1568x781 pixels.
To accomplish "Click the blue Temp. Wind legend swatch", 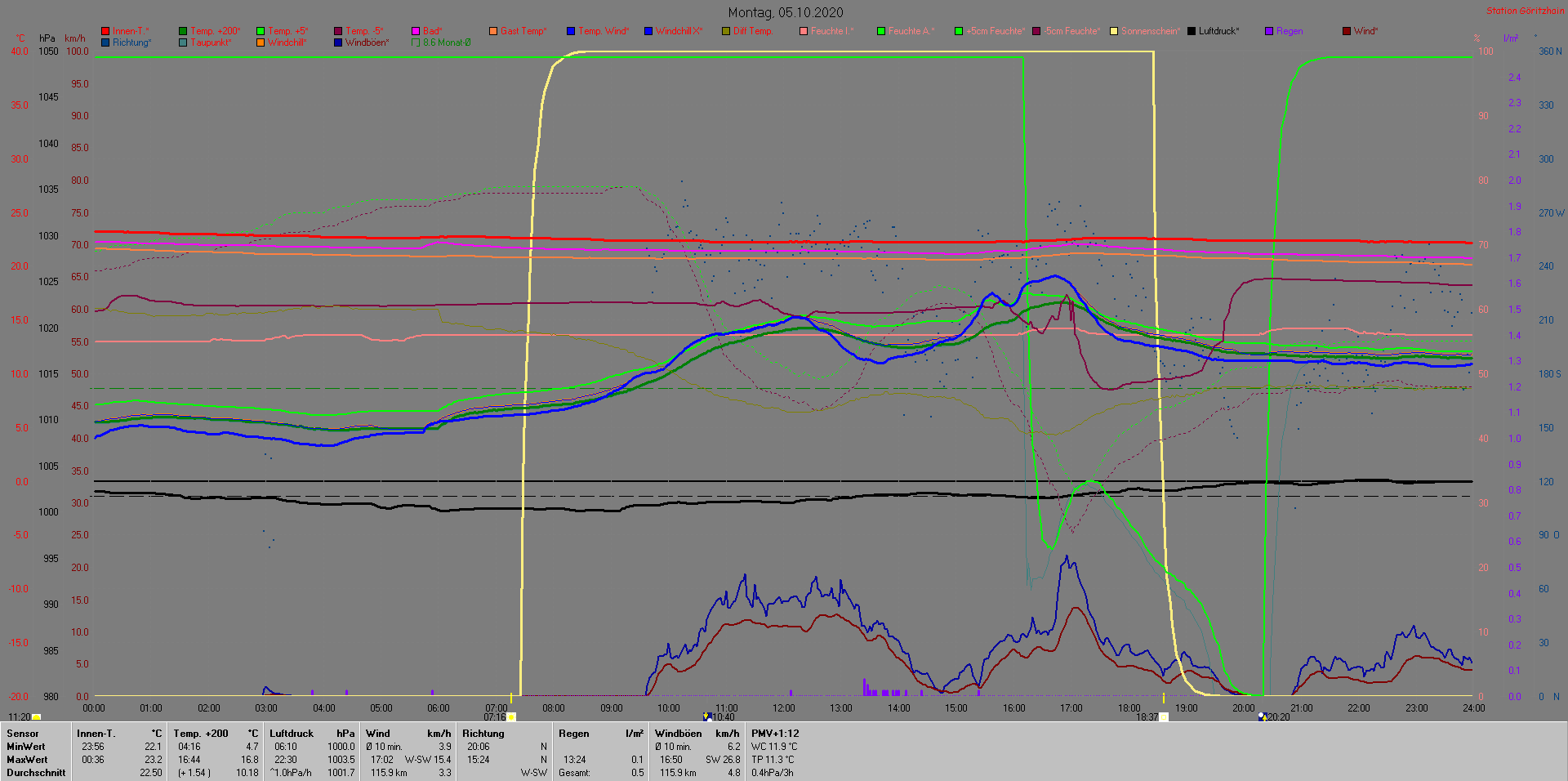I will coord(571,31).
